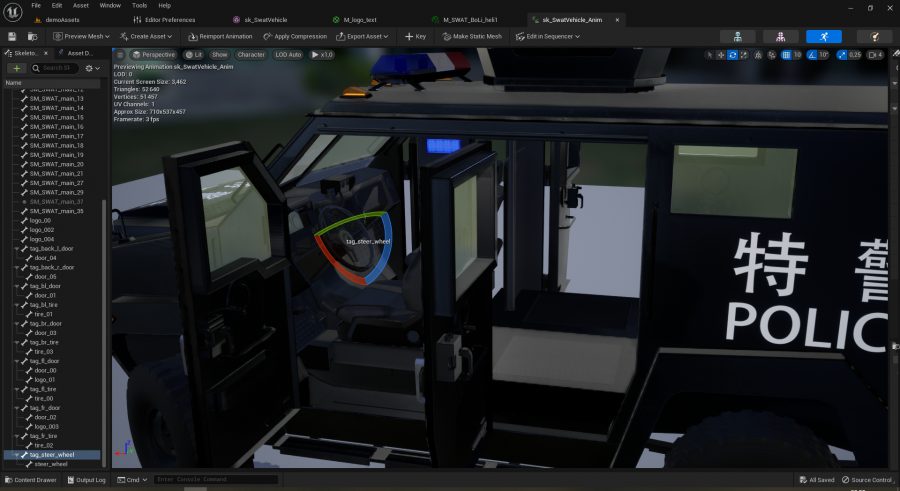Activate the Translate gizmo tool

tap(721, 55)
